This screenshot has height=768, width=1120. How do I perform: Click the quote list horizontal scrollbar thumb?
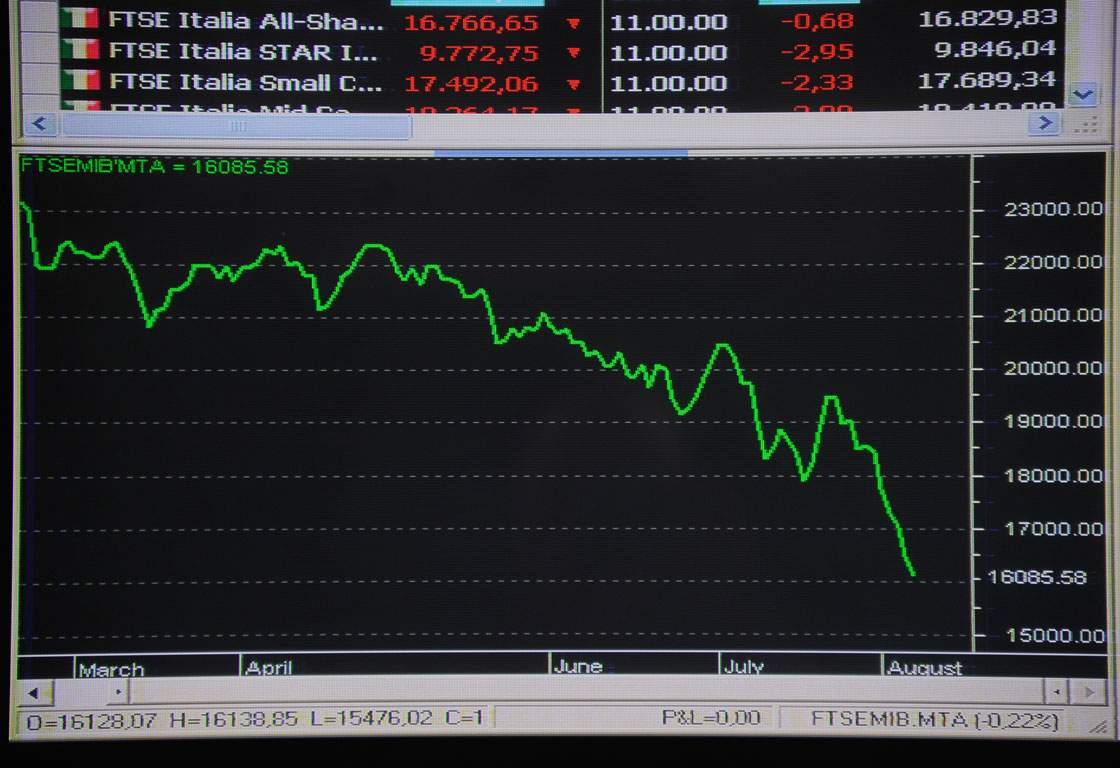pos(236,126)
